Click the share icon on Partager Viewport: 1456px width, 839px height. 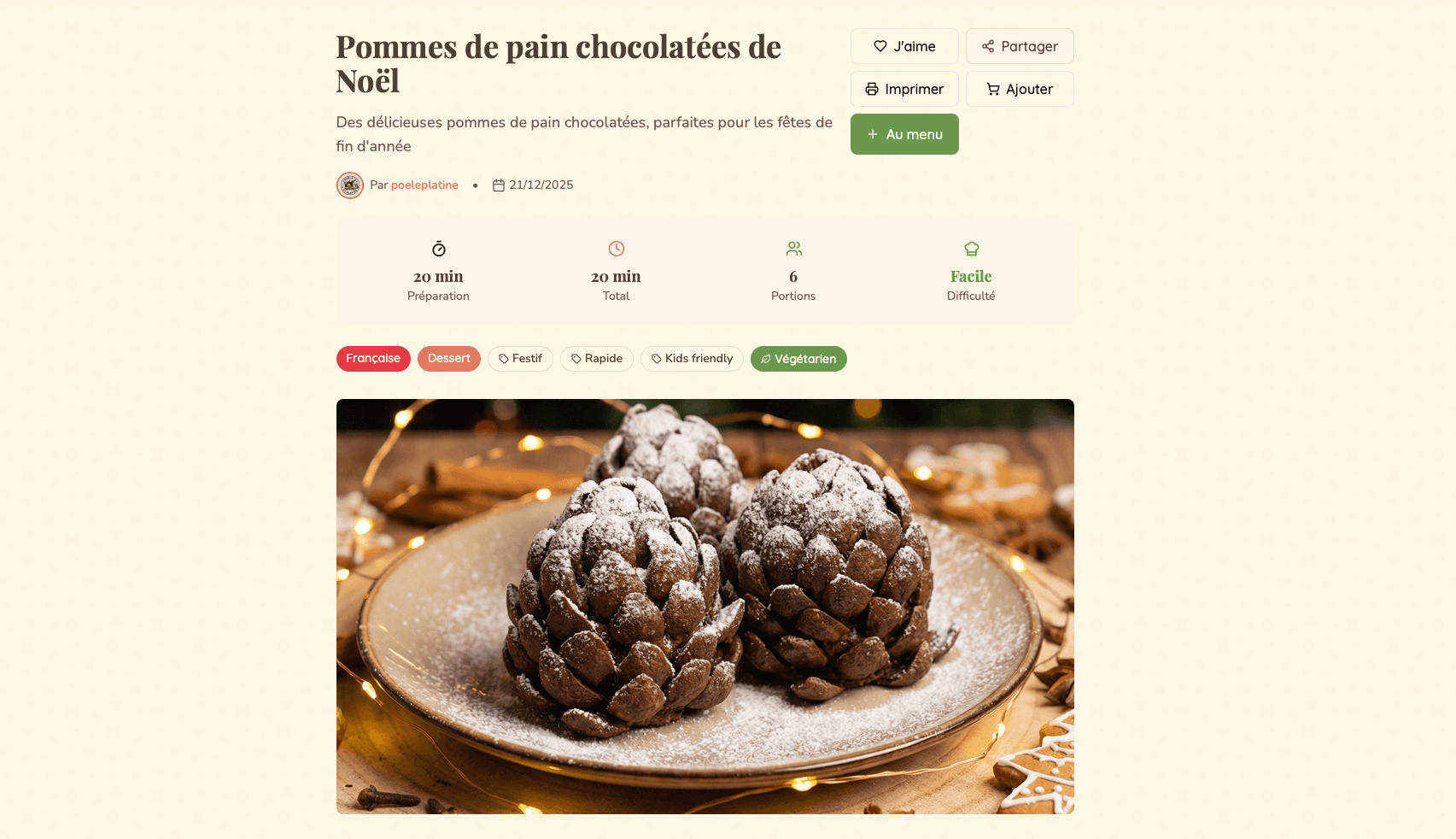tap(987, 46)
